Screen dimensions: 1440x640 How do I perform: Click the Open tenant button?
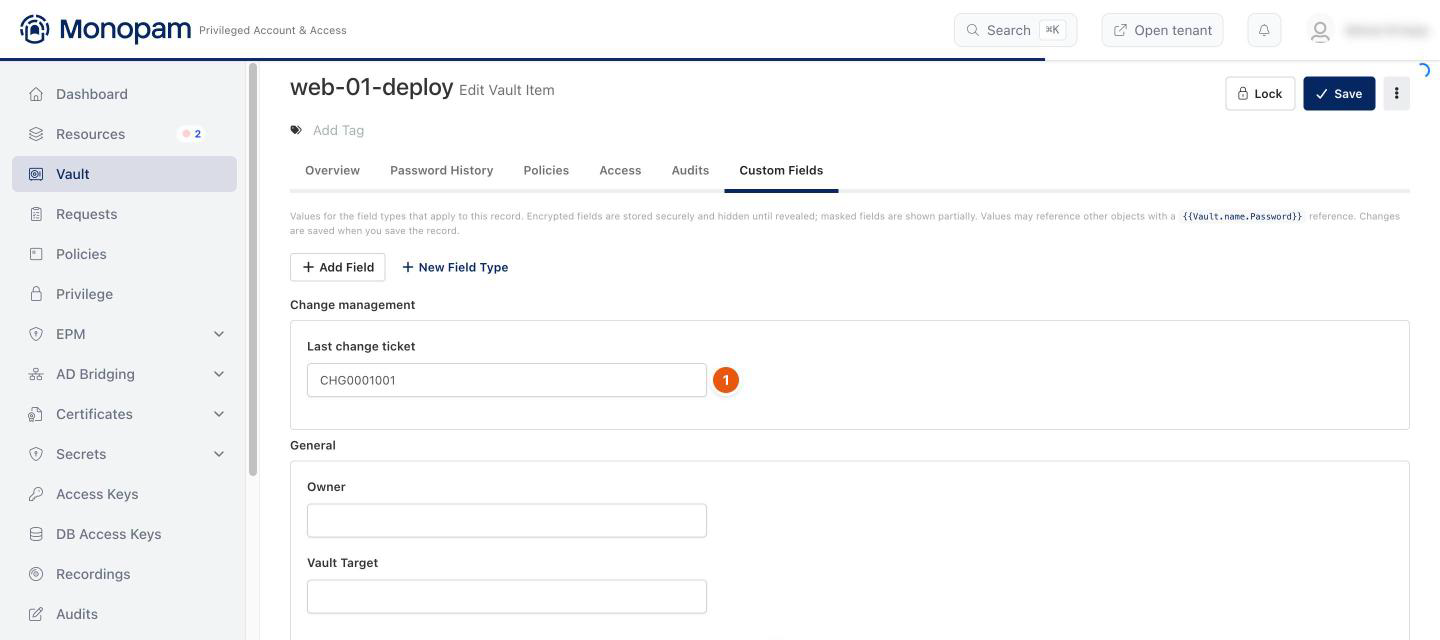pos(1162,30)
